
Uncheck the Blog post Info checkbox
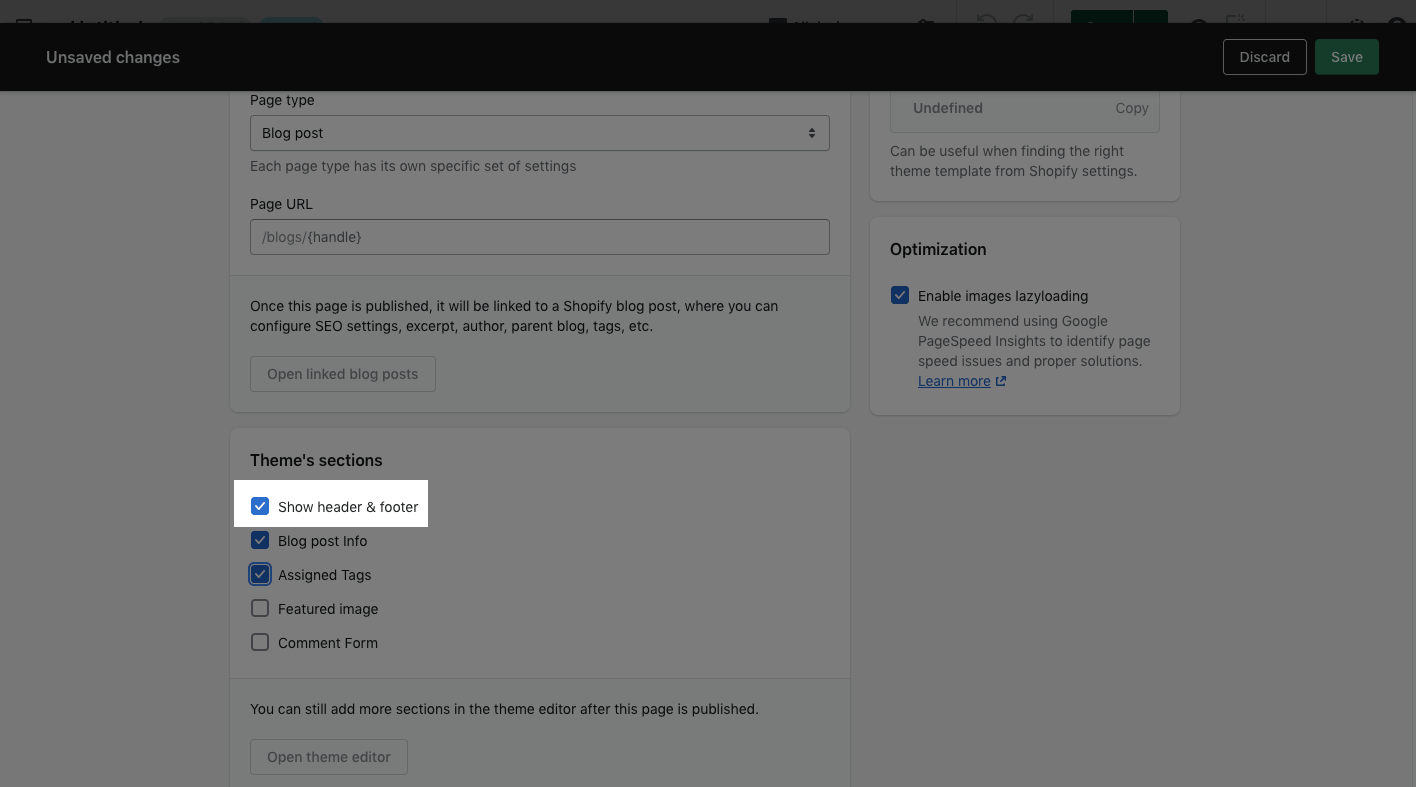click(260, 541)
